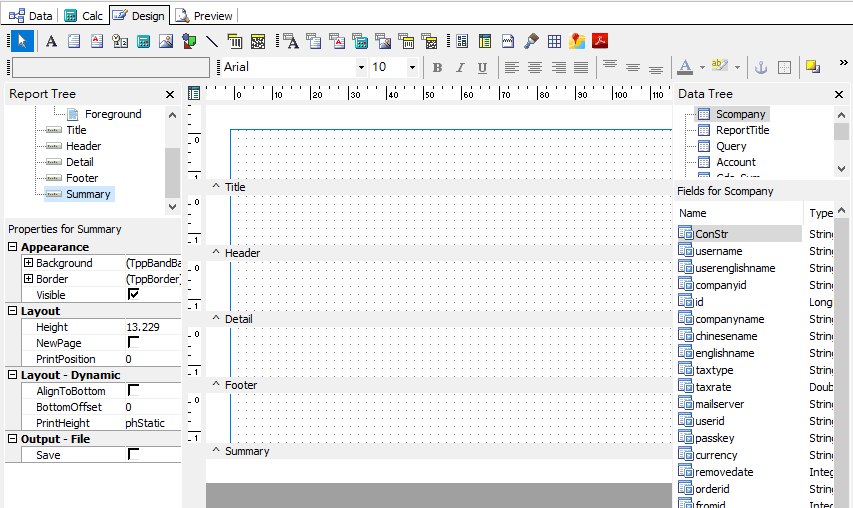Select the RichText component tool
This screenshot has width=853, height=508.
pyautogui.click(x=97, y=41)
